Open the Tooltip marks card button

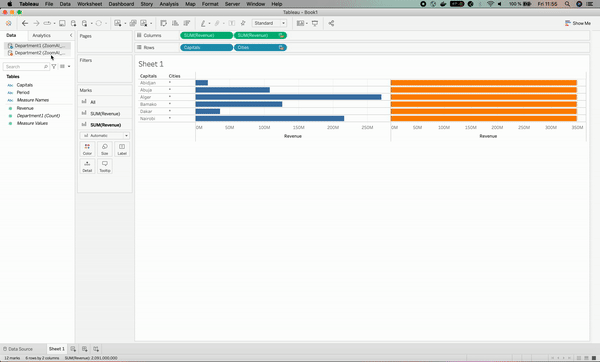(x=105, y=166)
